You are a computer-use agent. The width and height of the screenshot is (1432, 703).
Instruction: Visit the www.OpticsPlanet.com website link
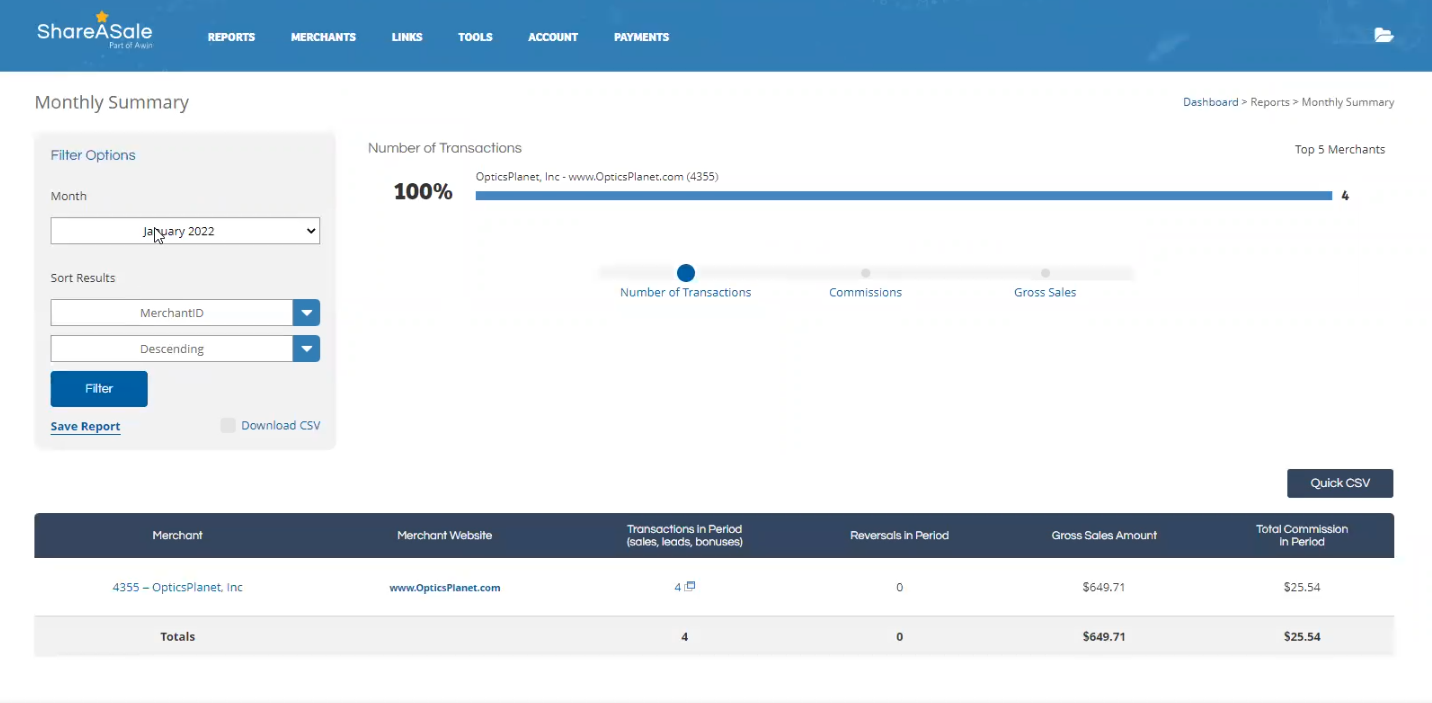(x=444, y=588)
